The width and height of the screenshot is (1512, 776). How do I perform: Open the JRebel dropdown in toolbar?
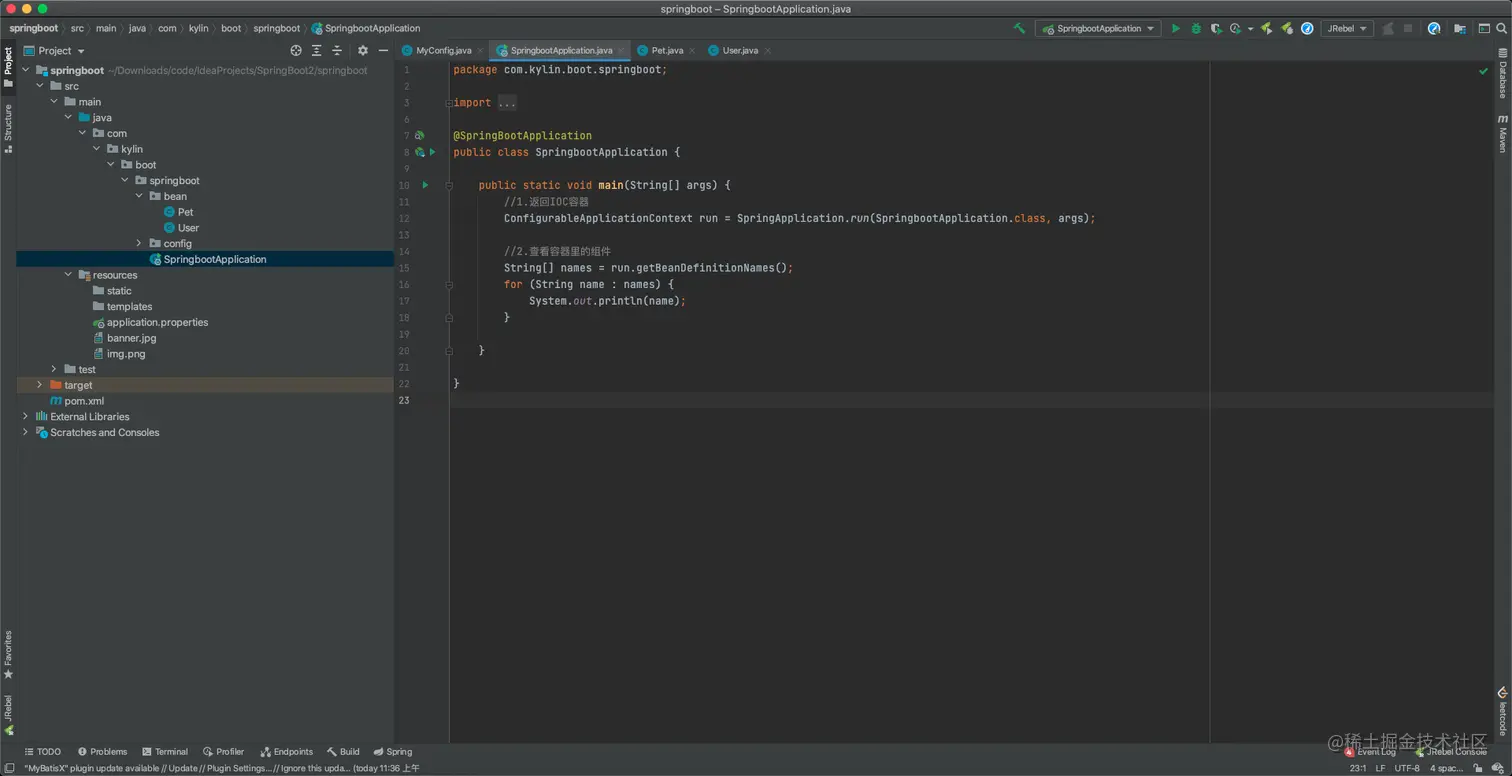(x=1346, y=29)
